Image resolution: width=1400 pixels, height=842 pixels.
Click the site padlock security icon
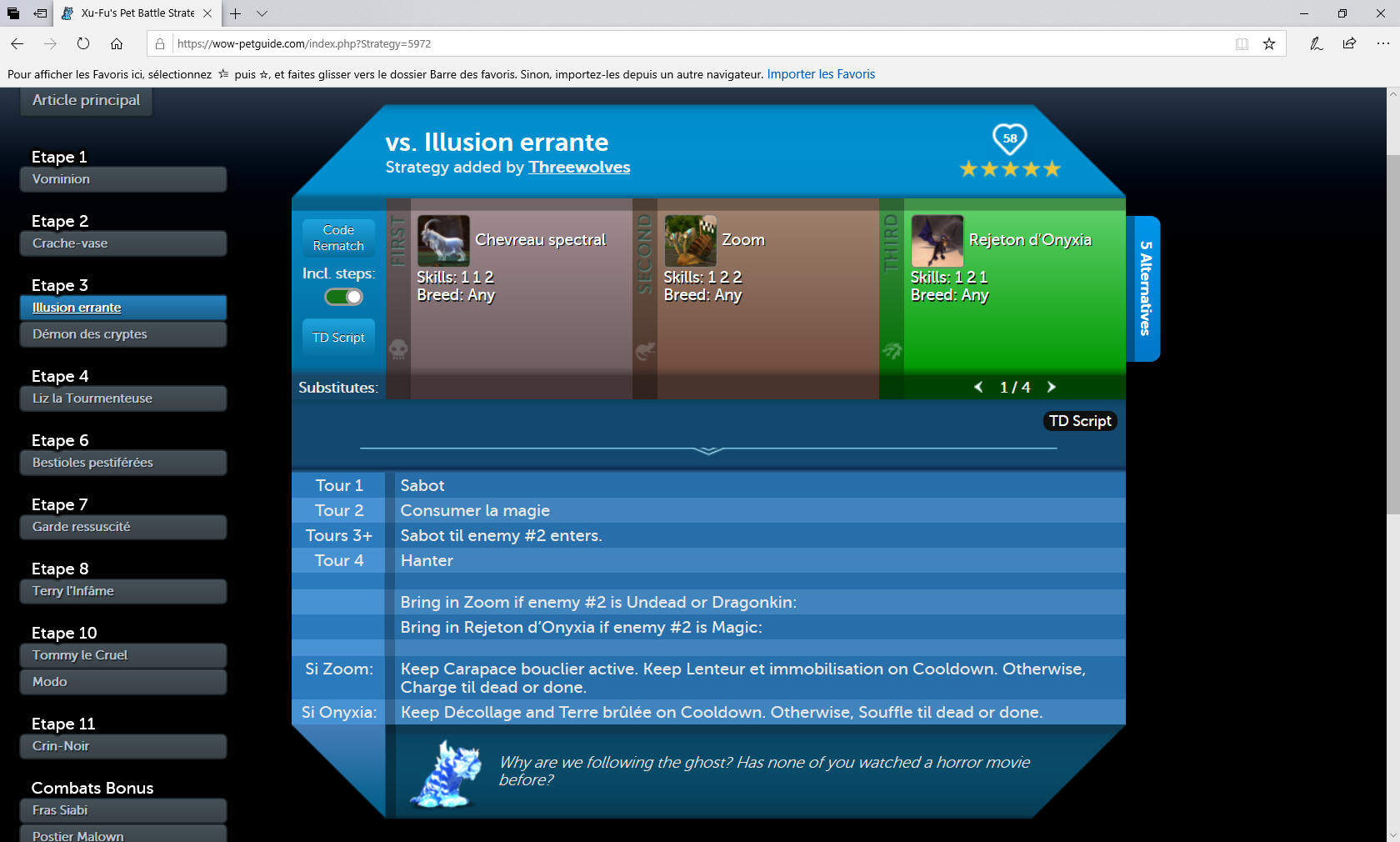click(x=160, y=44)
